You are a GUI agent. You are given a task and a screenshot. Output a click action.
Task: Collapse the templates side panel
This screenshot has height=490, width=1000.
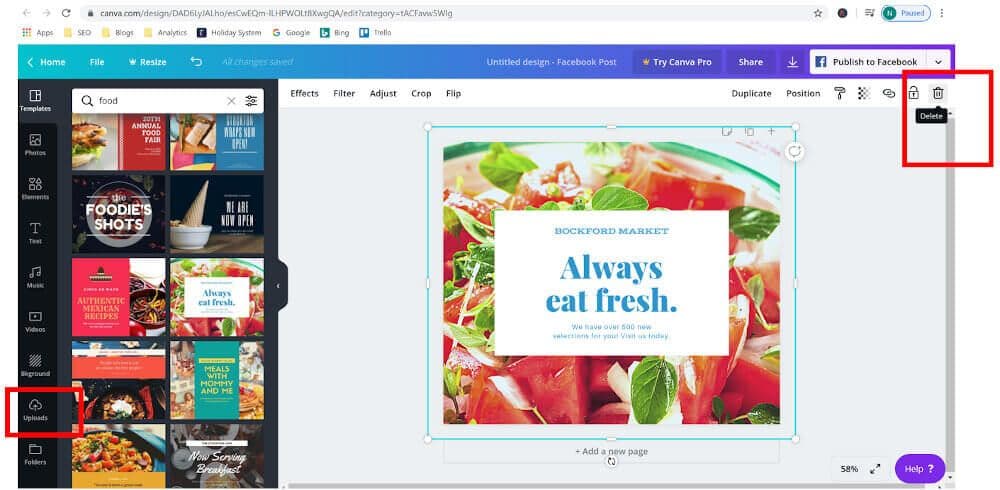278,285
